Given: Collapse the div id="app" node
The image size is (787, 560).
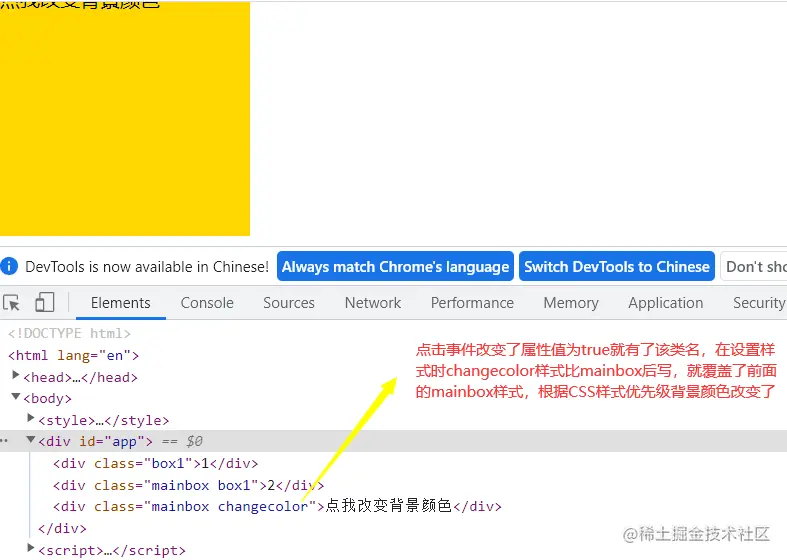Looking at the screenshot, I should 31,440.
